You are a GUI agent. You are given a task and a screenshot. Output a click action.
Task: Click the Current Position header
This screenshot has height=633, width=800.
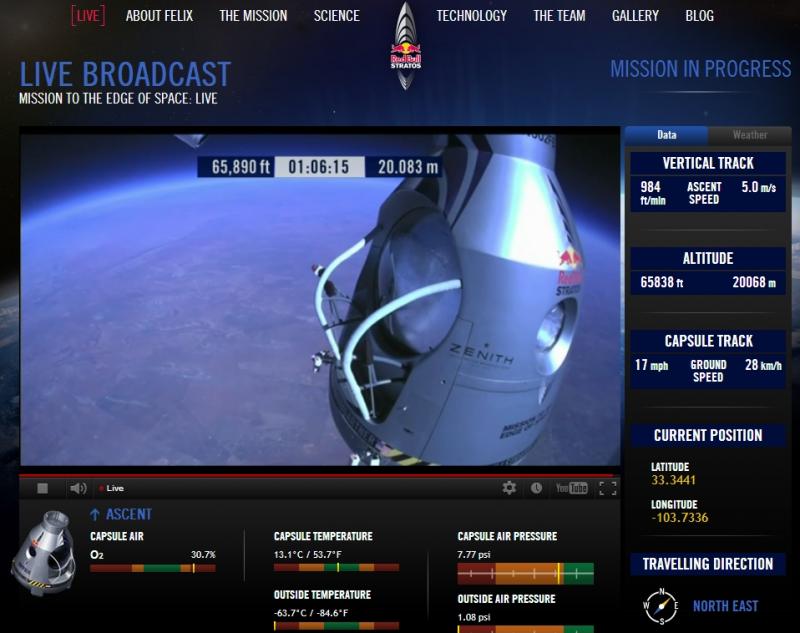tap(708, 436)
